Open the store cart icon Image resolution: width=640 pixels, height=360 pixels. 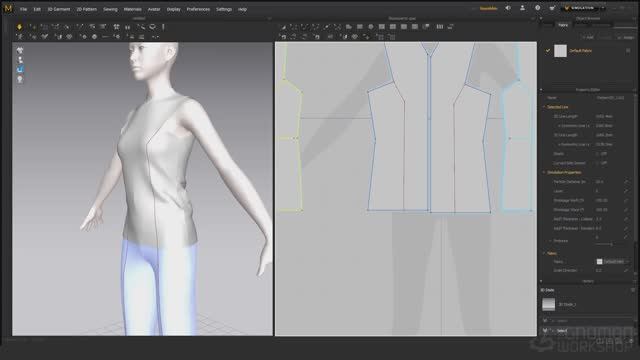click(552, 8)
